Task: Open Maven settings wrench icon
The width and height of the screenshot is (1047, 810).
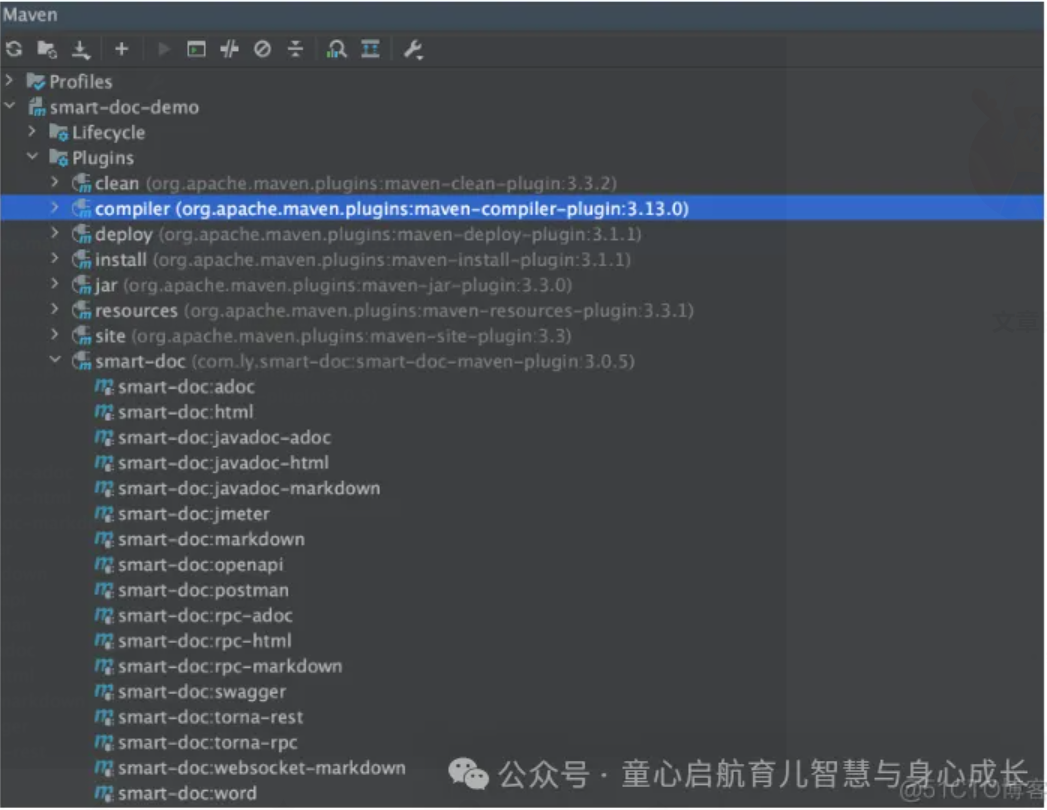Action: [x=413, y=49]
